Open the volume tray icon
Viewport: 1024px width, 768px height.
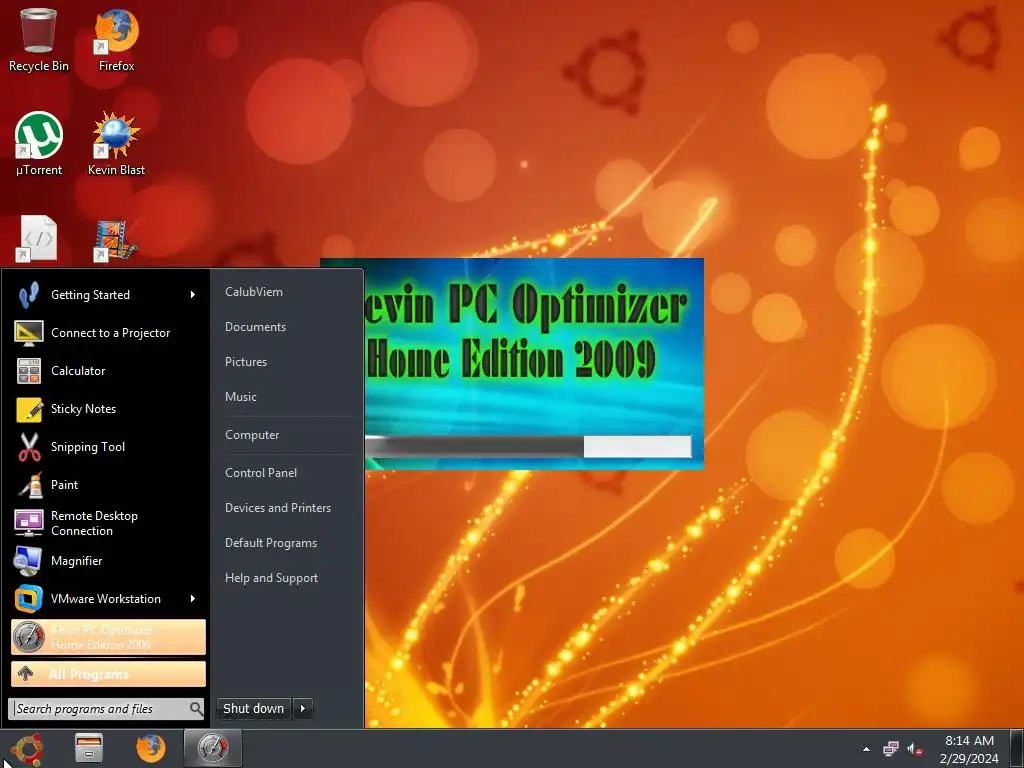[914, 749]
